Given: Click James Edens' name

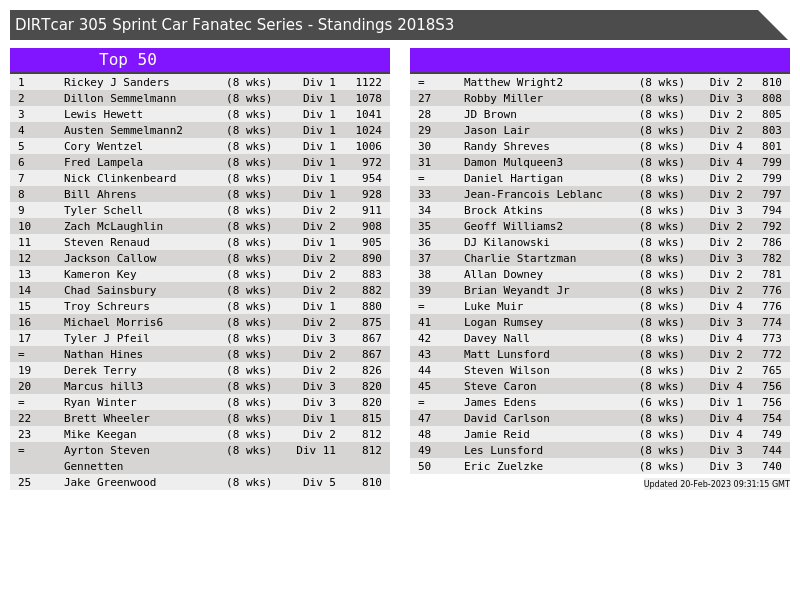Looking at the screenshot, I should 500,402.
